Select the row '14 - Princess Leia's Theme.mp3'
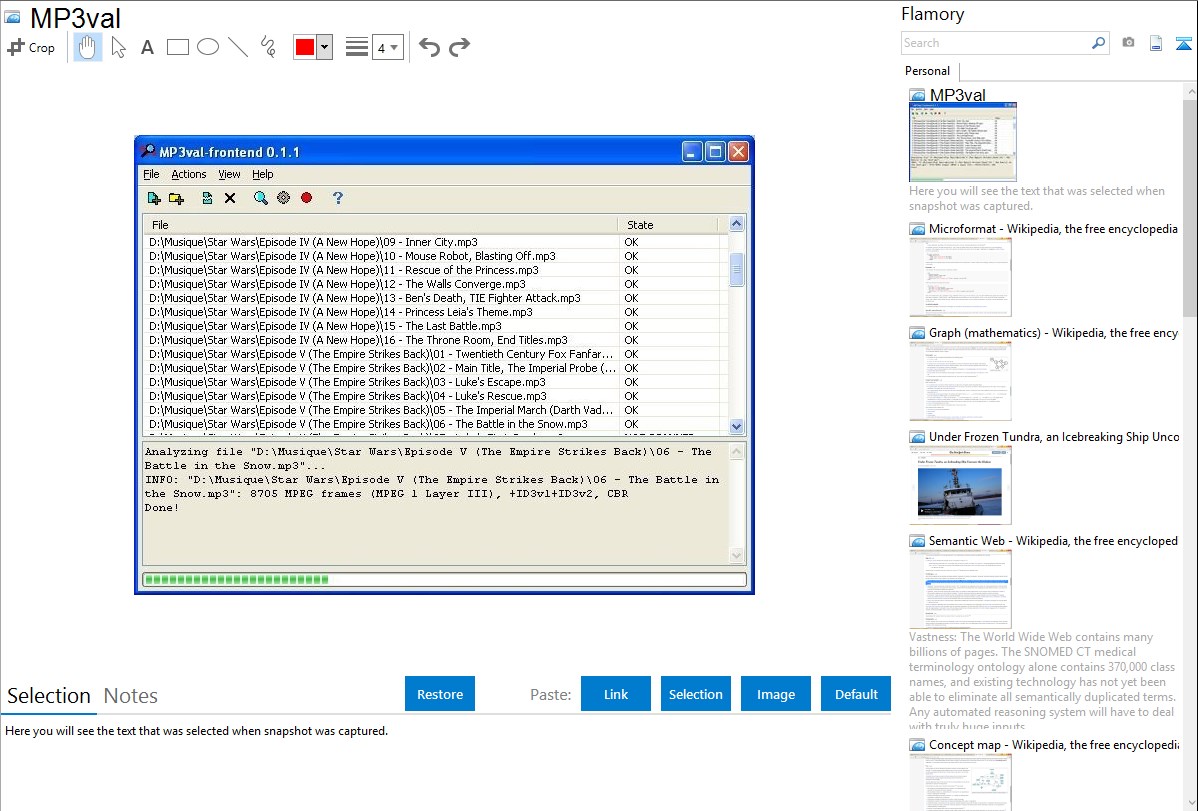This screenshot has width=1198, height=811. coord(435,313)
